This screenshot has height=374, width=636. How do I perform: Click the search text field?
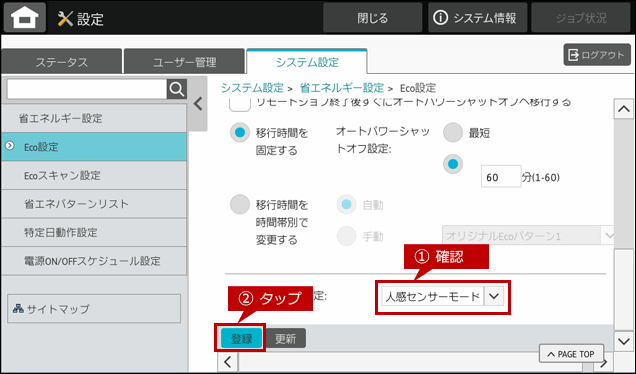[x=87, y=89]
